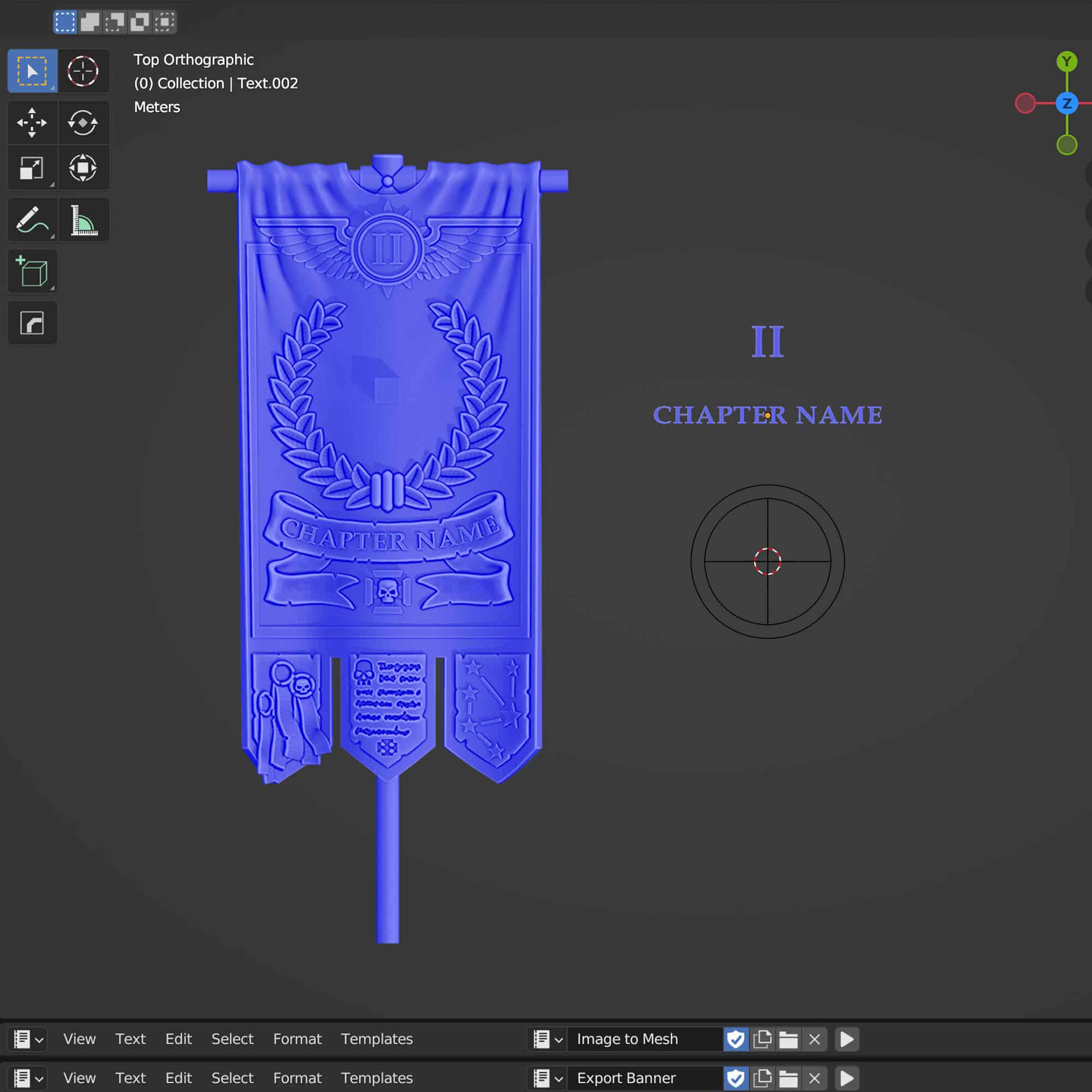Run the Image to Mesh script
This screenshot has width=1092, height=1092.
pos(847,1039)
